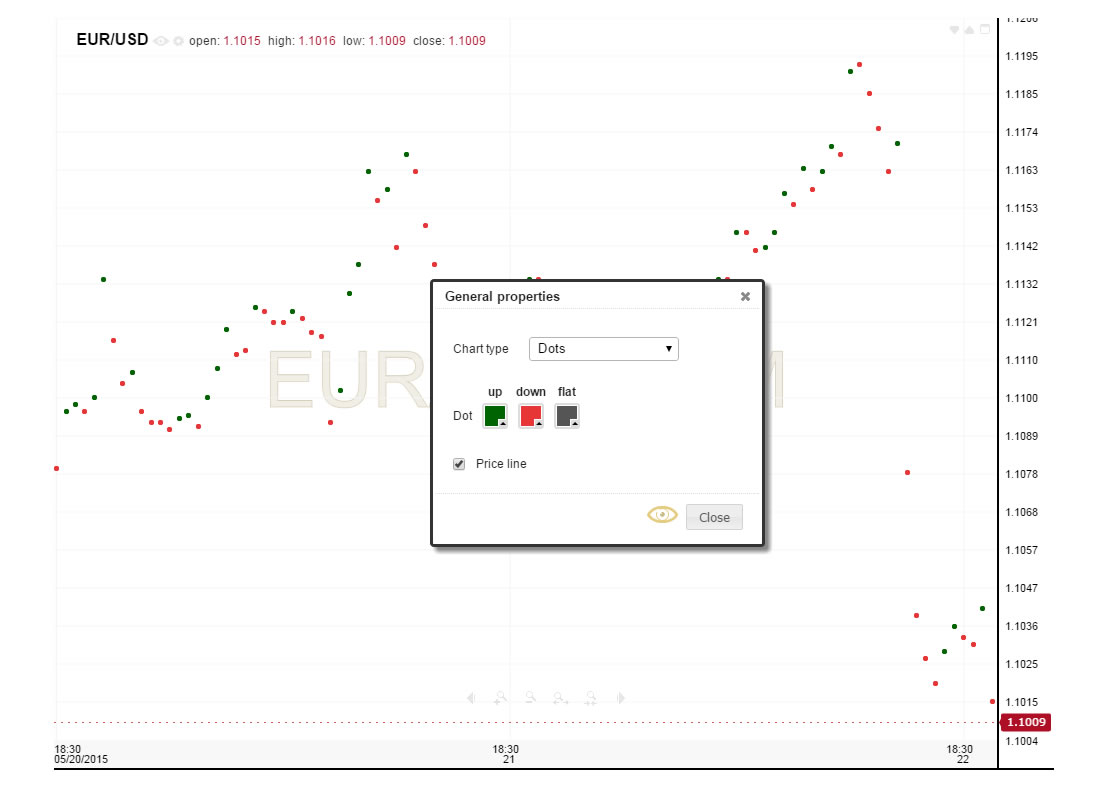Viewport: 1100px width, 800px height.
Task: Open the Chart type dropdown
Action: pyautogui.click(x=603, y=349)
